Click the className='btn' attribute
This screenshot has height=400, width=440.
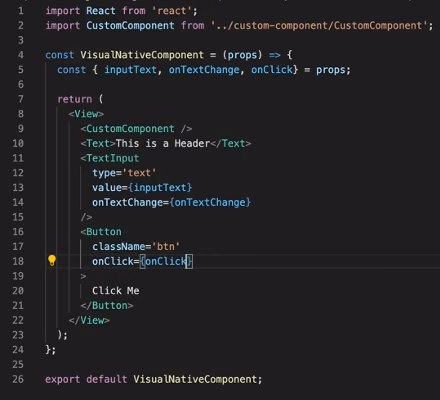pos(136,246)
